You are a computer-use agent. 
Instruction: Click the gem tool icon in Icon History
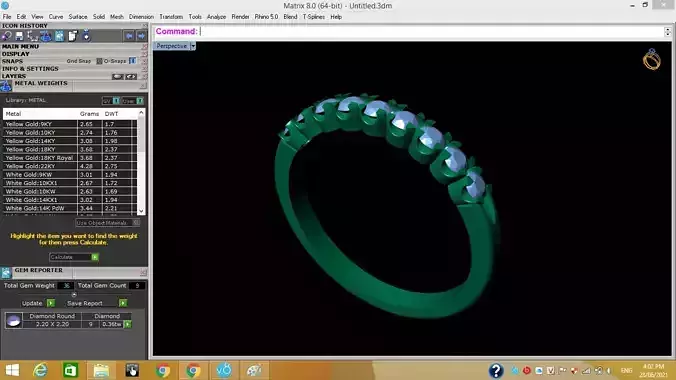coord(6,36)
